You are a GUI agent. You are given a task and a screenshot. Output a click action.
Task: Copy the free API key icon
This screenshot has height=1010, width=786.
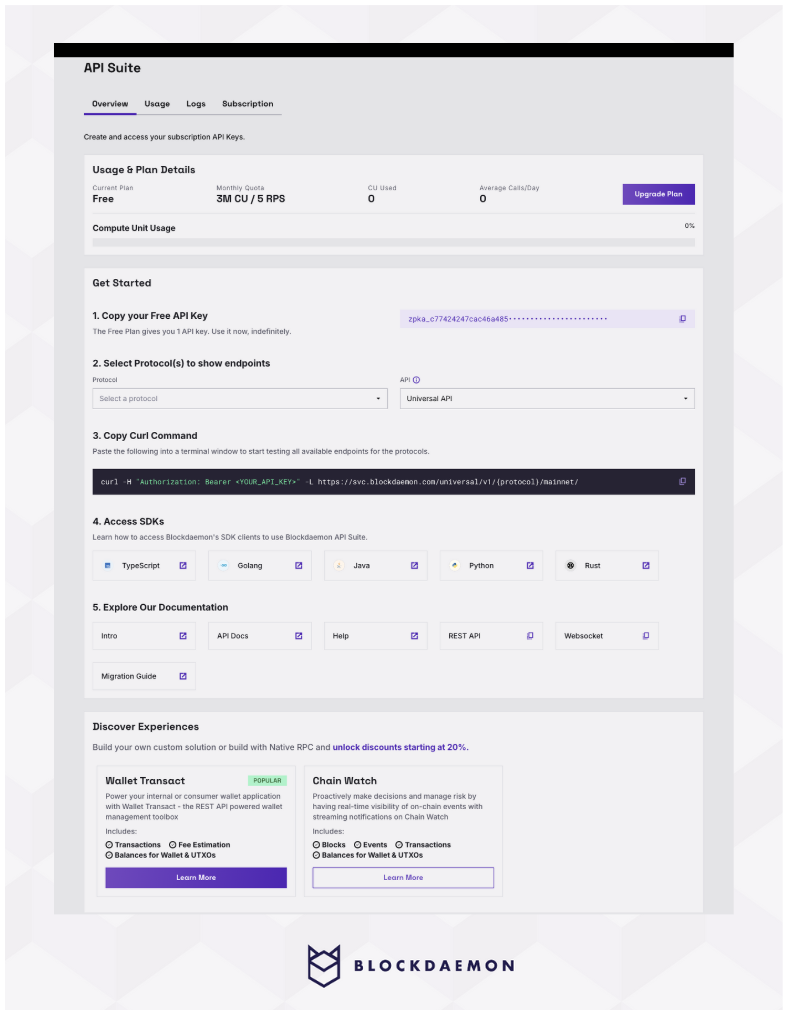coord(682,319)
